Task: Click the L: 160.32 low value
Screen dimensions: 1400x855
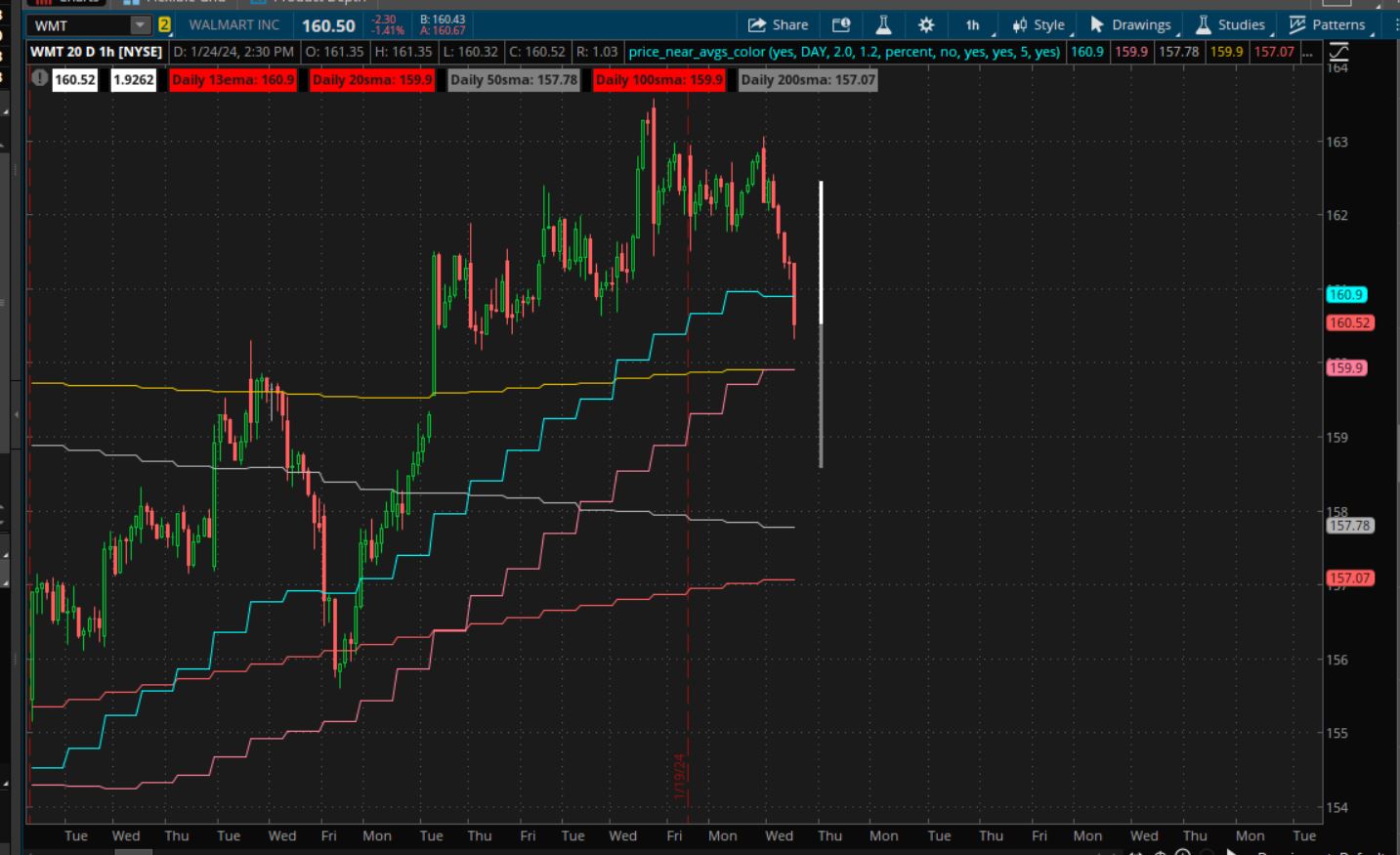Action: (x=471, y=51)
